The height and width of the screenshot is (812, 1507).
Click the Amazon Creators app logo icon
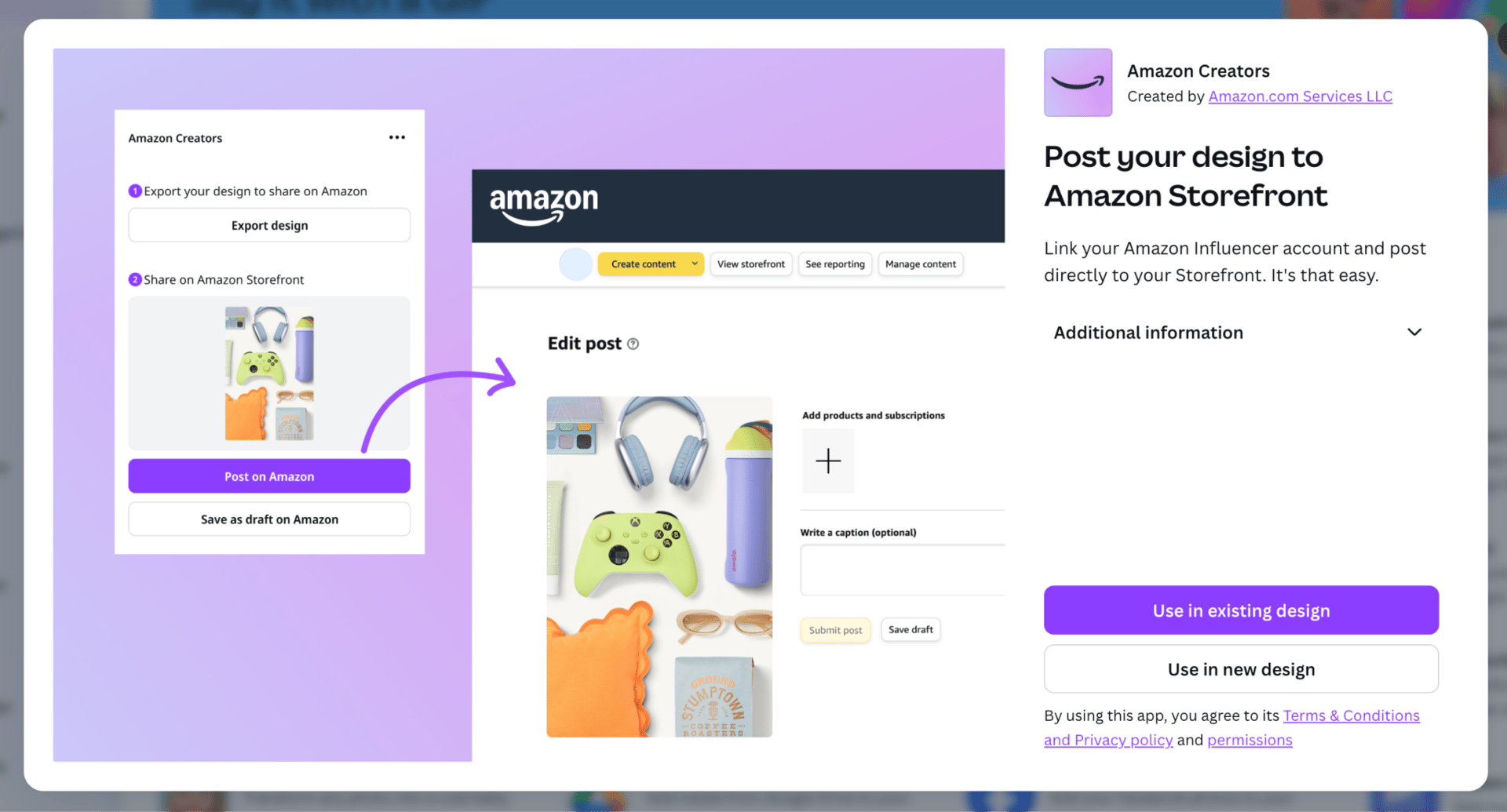pyautogui.click(x=1078, y=82)
